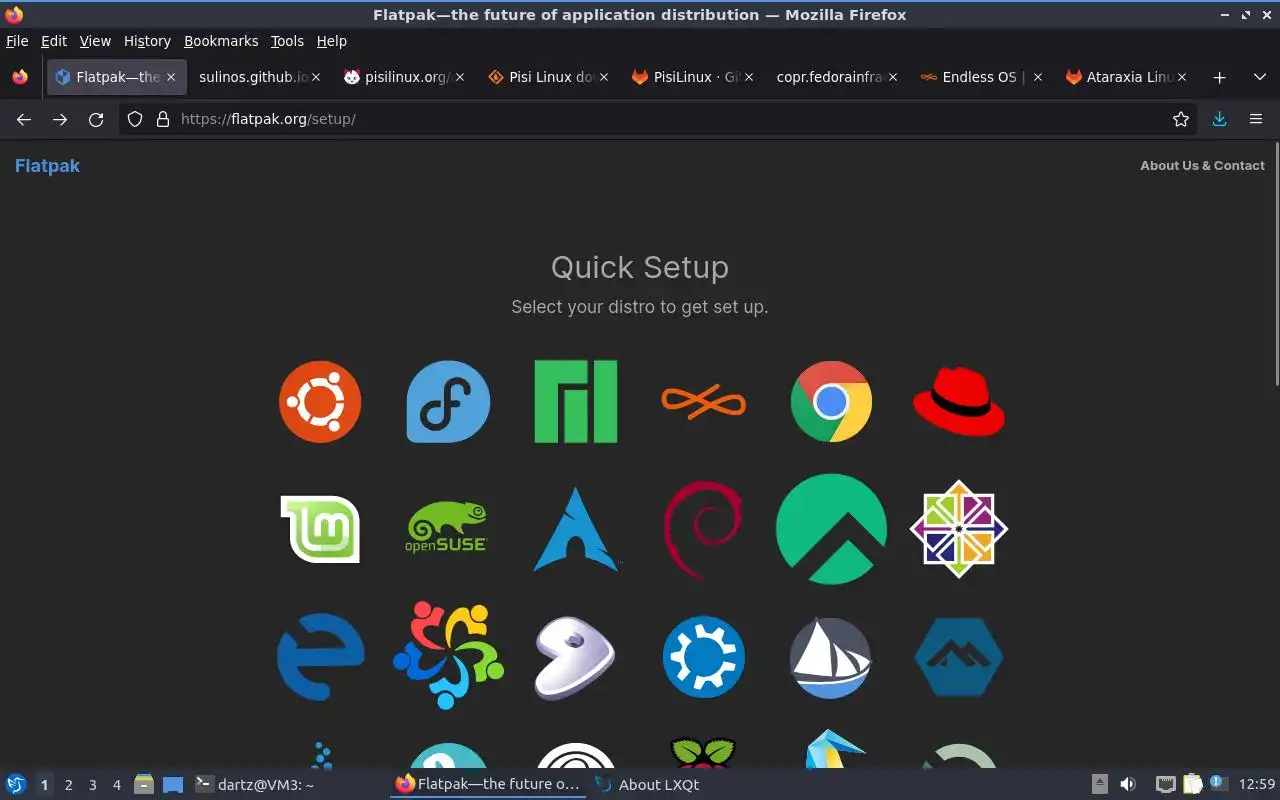Switch to the PisiLinux GitLab tab
The image size is (1280, 800).
point(694,77)
